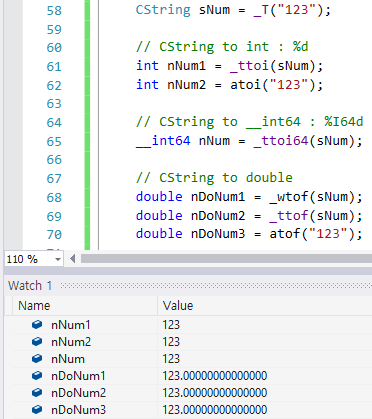Click the horizontal scrollbar left arrow
Viewport: 372px width, 419px height.
point(73,259)
